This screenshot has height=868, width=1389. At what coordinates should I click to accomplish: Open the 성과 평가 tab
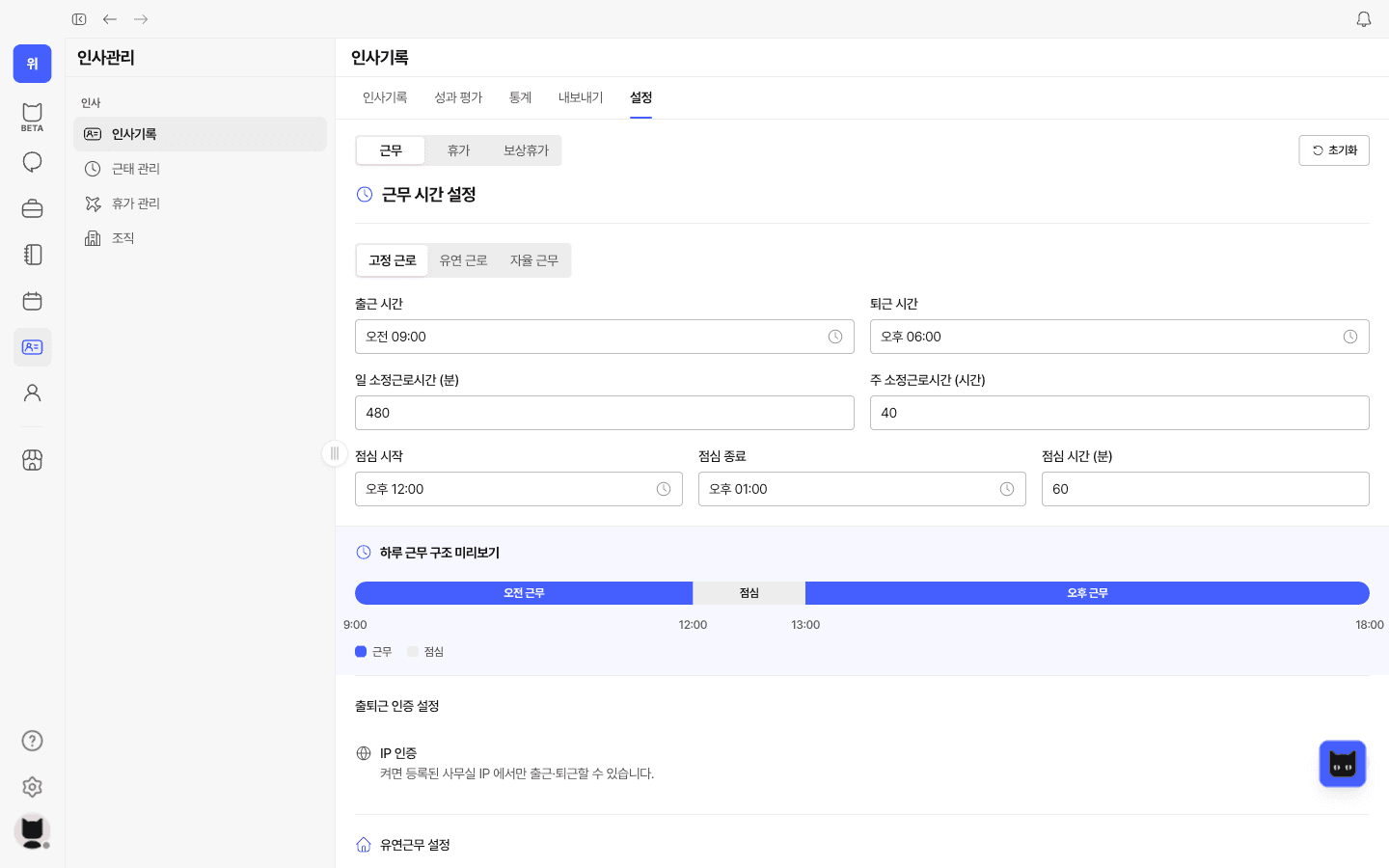coord(458,97)
